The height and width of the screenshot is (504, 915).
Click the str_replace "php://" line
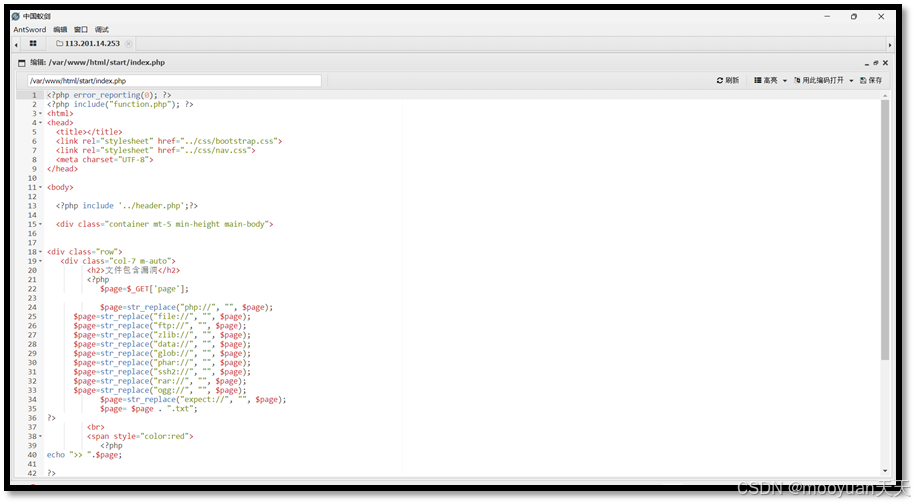[186, 307]
